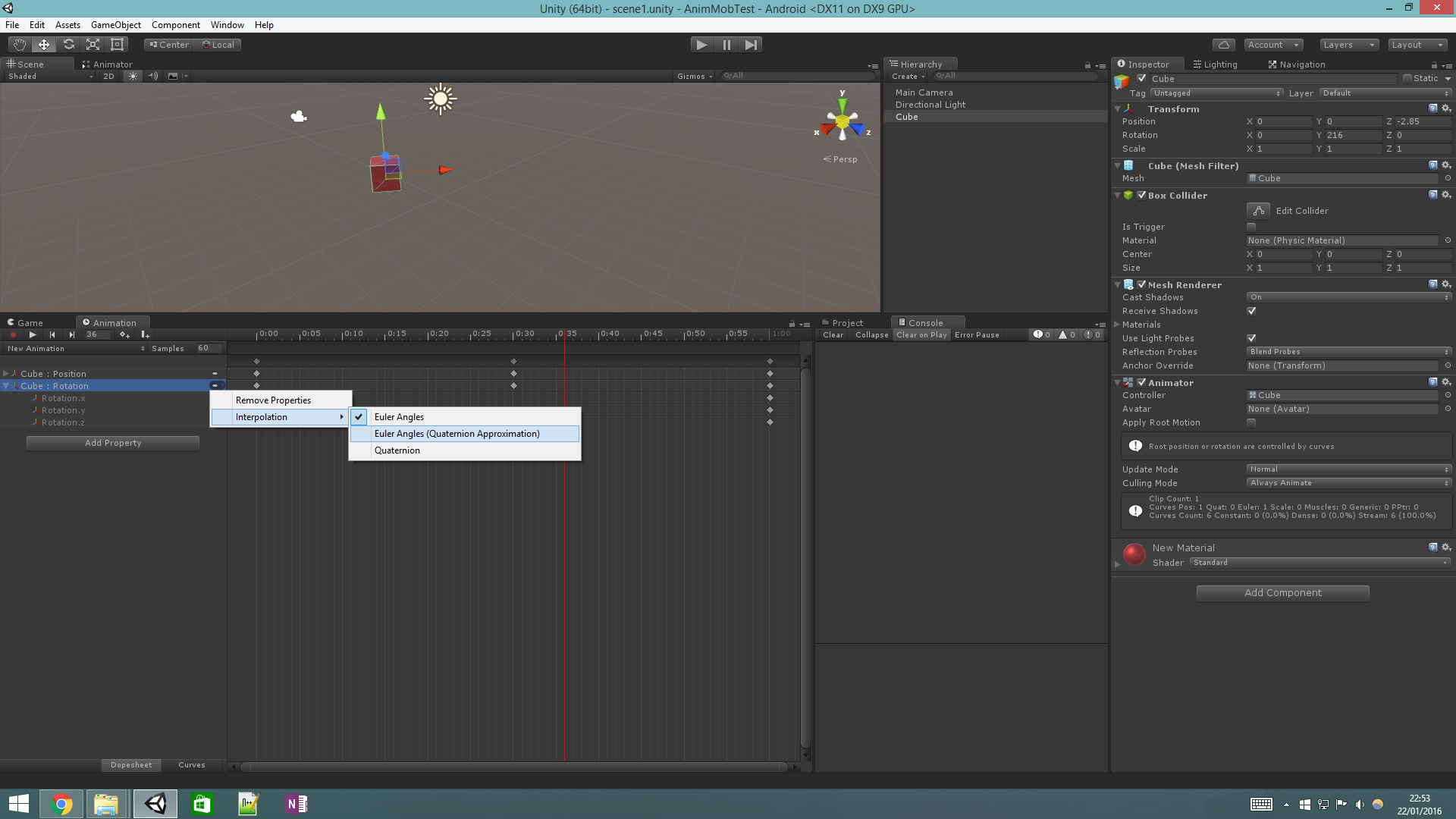Select Euler Angles interpolation option
The width and height of the screenshot is (1456, 819).
[398, 416]
